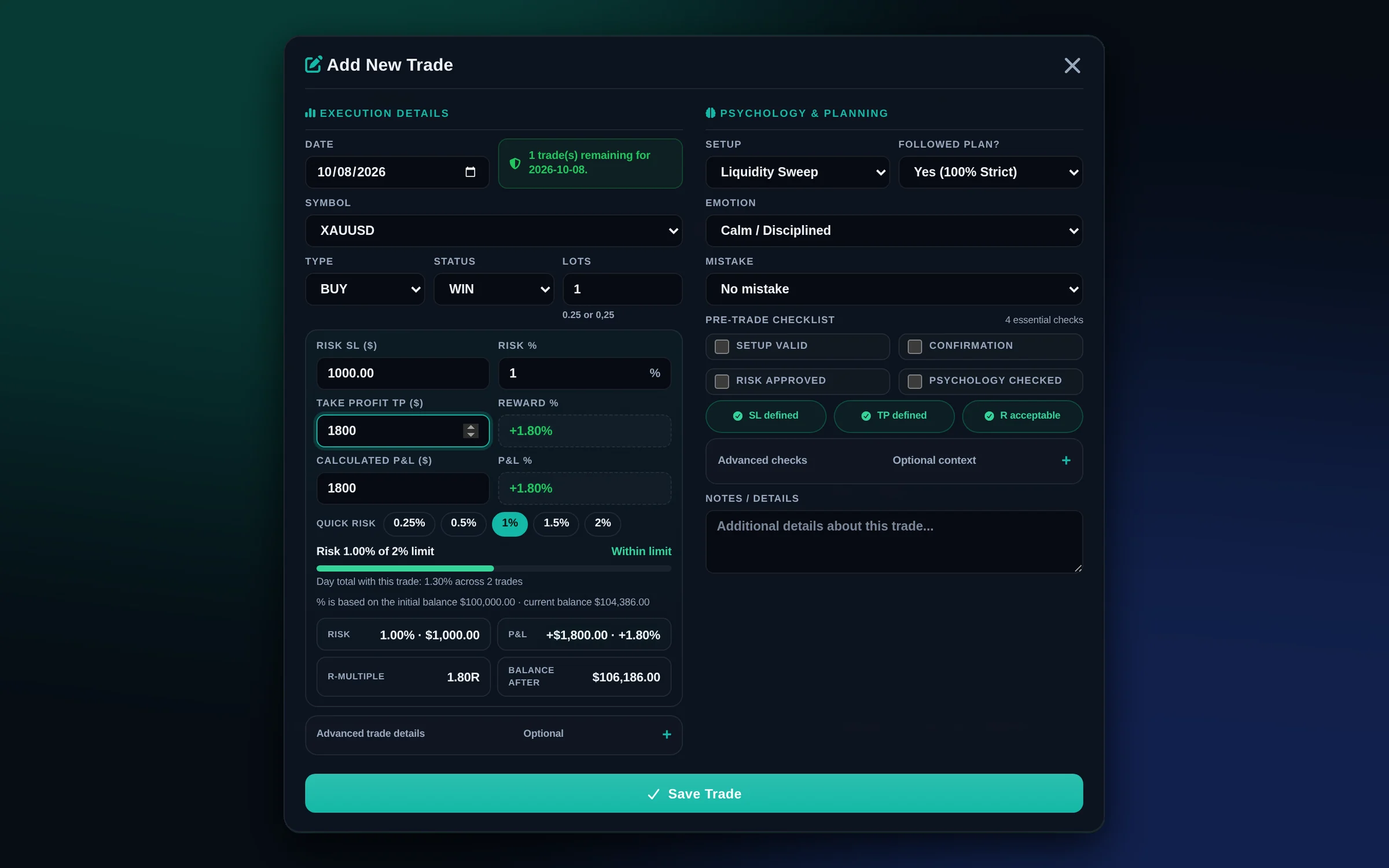This screenshot has height=868, width=1389.
Task: Close the Add New Trade dialog
Action: click(x=1072, y=65)
